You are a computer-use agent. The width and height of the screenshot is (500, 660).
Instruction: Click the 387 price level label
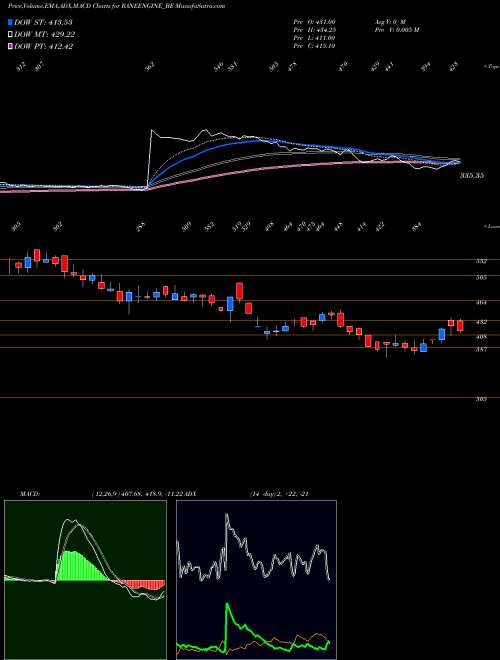coord(481,349)
